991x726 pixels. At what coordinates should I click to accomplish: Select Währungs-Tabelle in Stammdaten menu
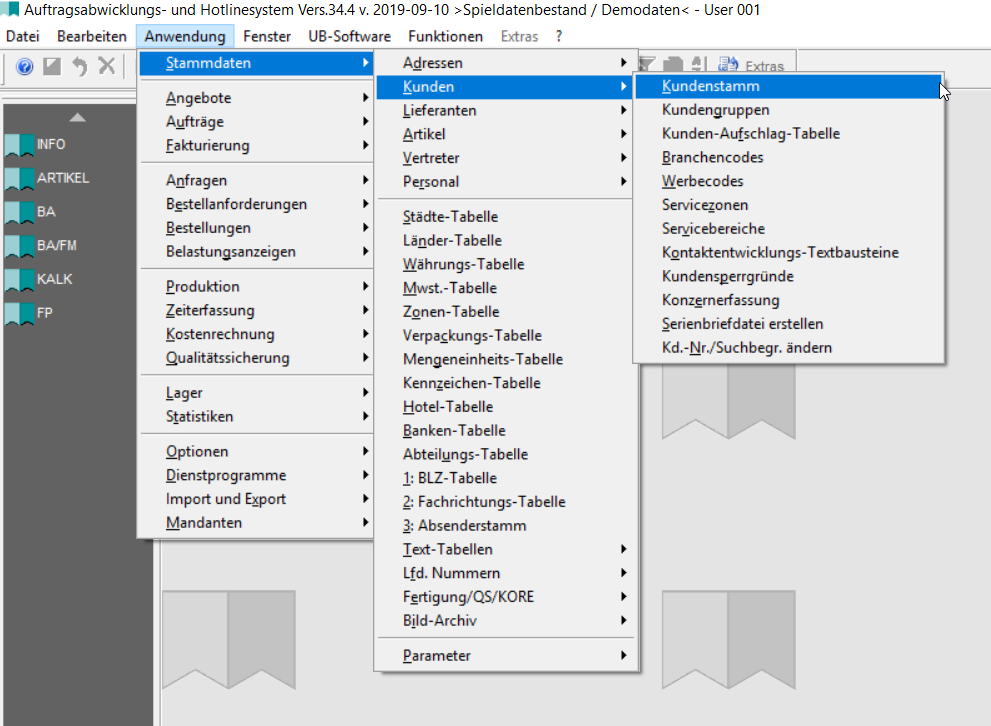[463, 264]
